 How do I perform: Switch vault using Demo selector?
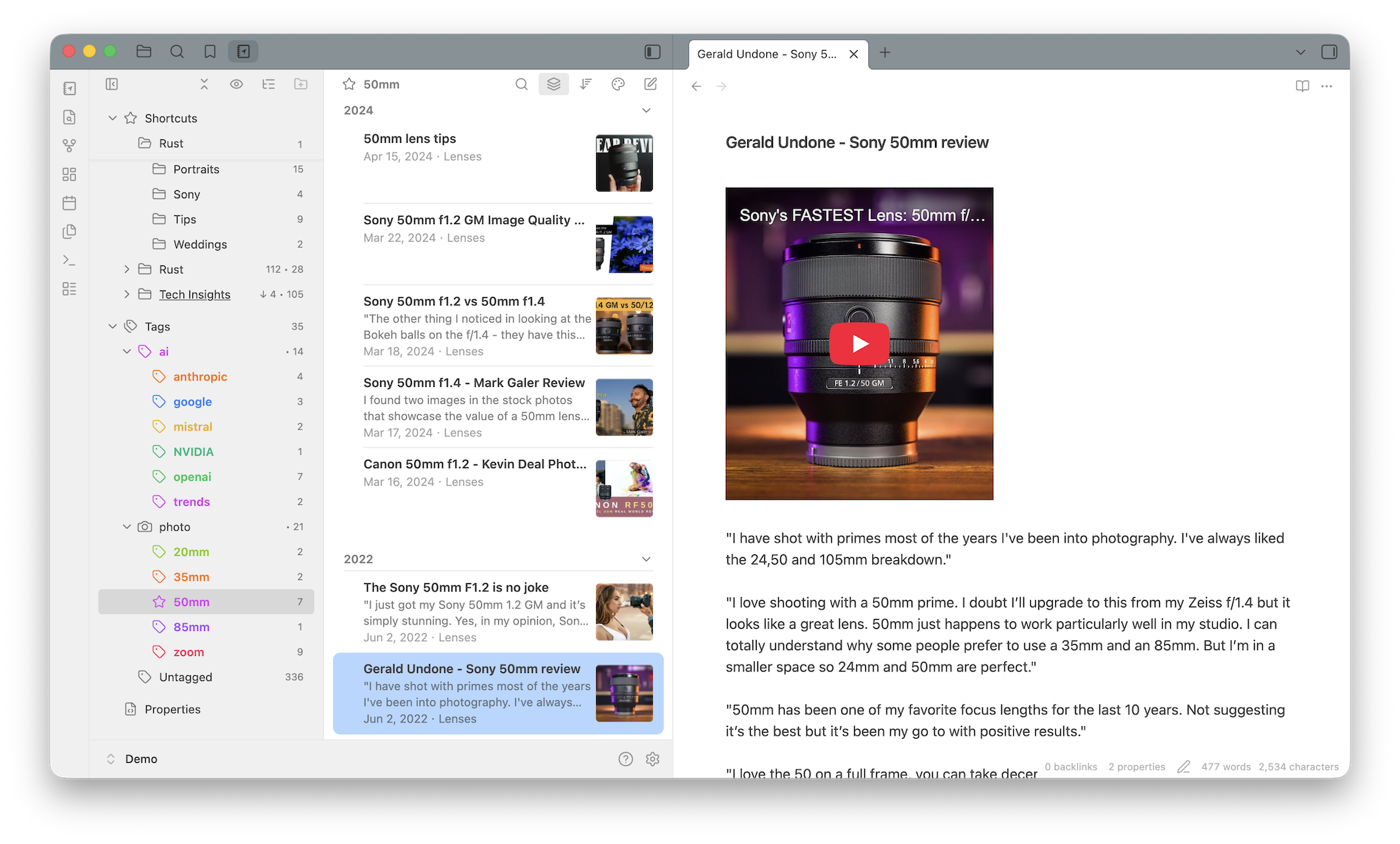coord(133,759)
